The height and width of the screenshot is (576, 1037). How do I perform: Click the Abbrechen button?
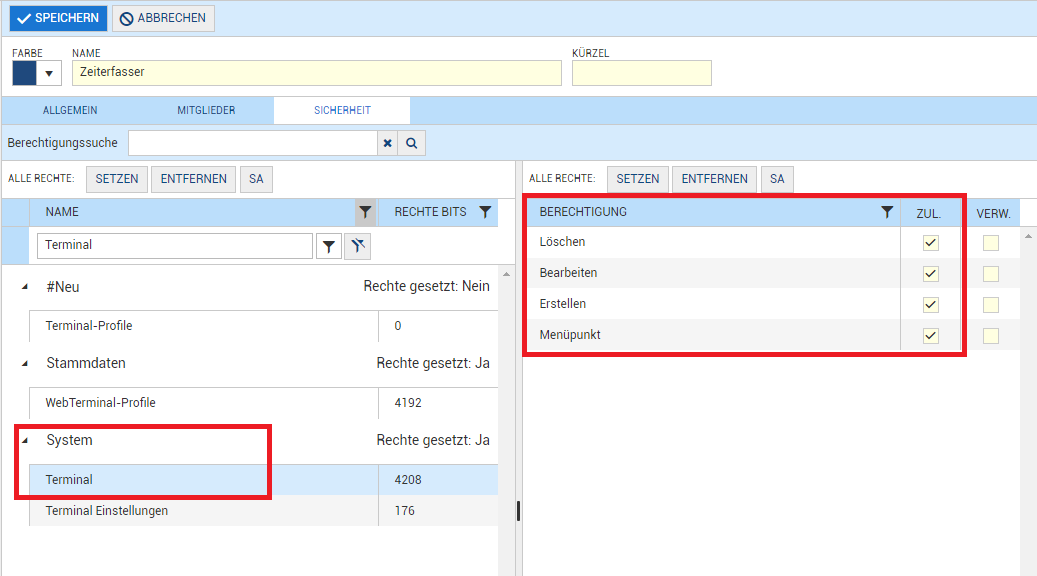pos(163,18)
